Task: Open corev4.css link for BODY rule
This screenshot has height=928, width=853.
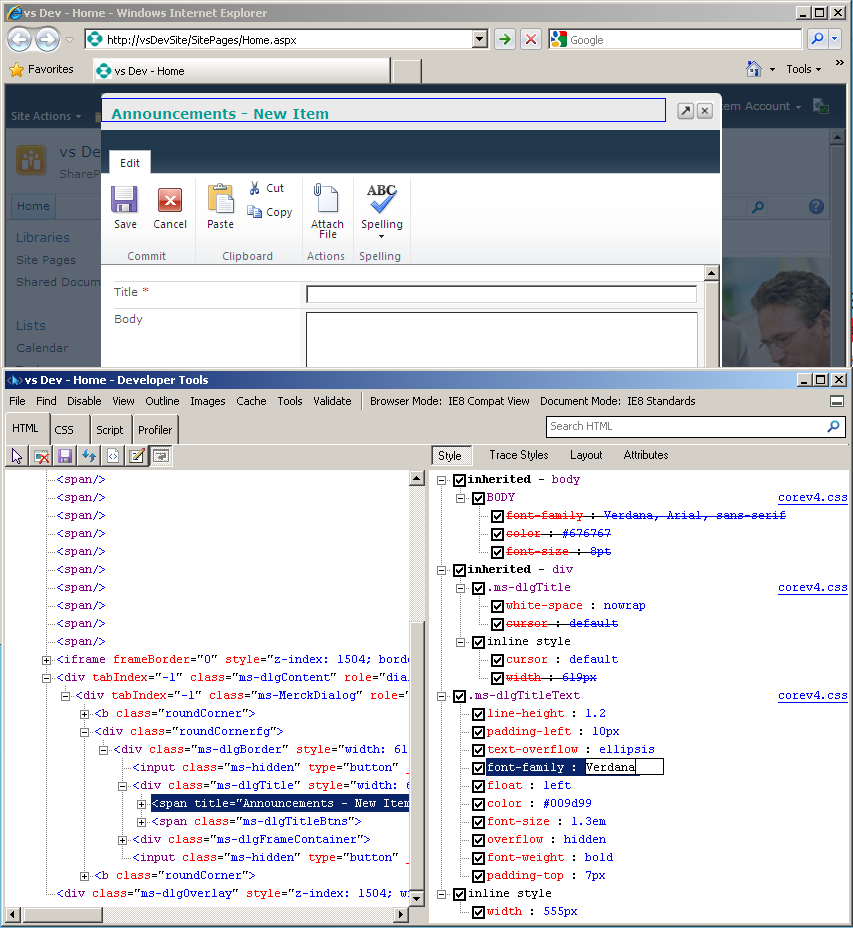Action: tap(813, 498)
